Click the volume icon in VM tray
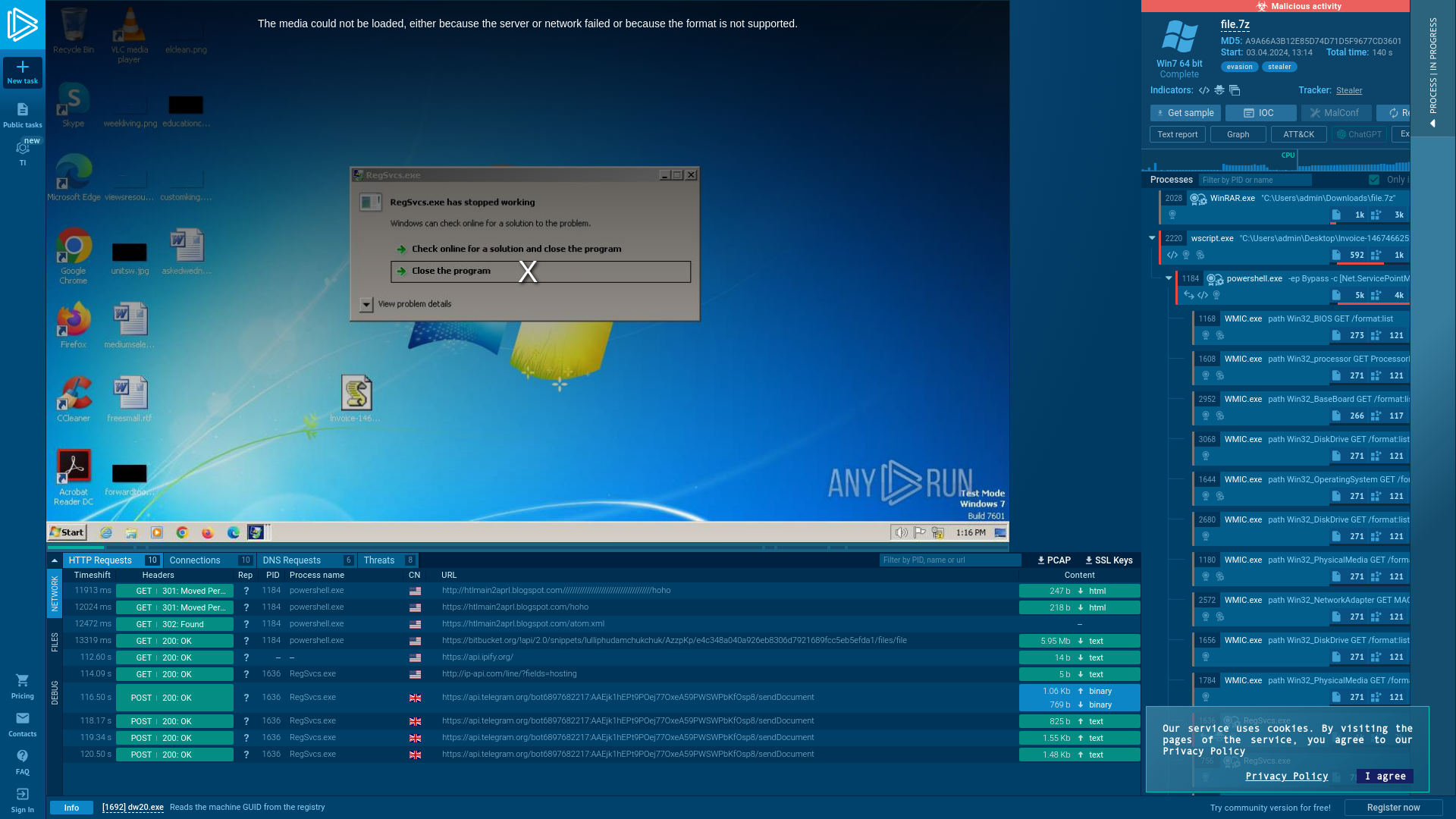This screenshot has height=819, width=1456. [x=901, y=532]
